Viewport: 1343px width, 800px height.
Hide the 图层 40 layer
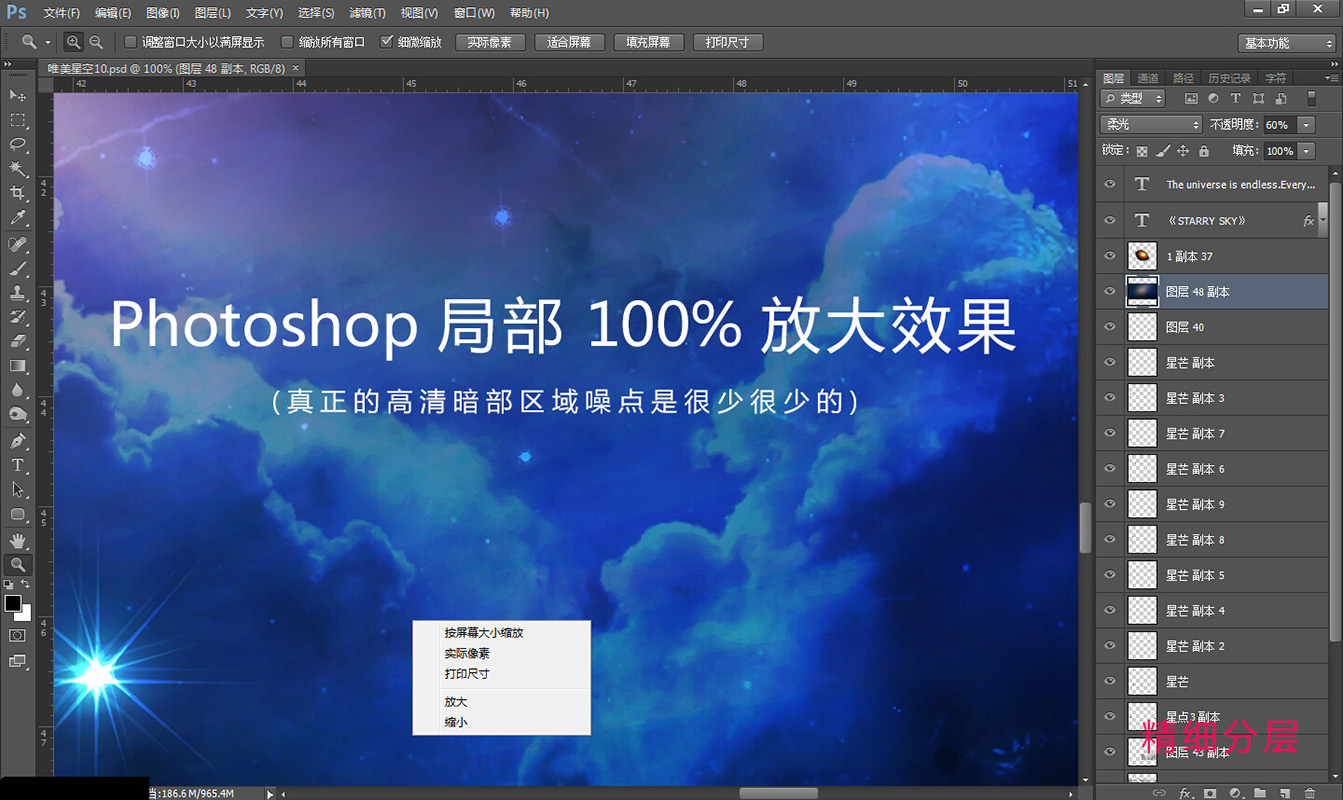tap(1109, 327)
